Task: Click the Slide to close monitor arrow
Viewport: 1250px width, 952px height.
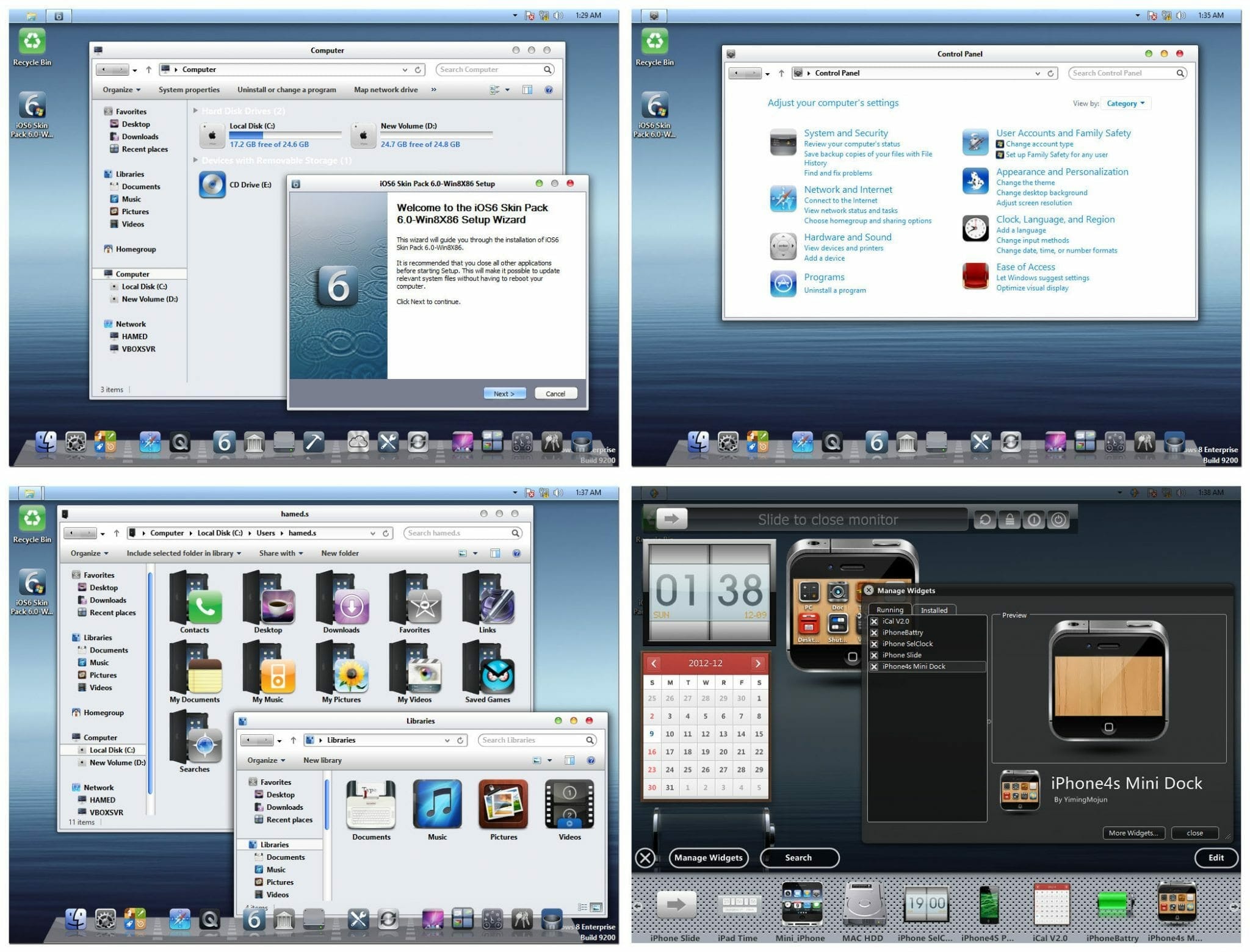Action: coord(671,519)
